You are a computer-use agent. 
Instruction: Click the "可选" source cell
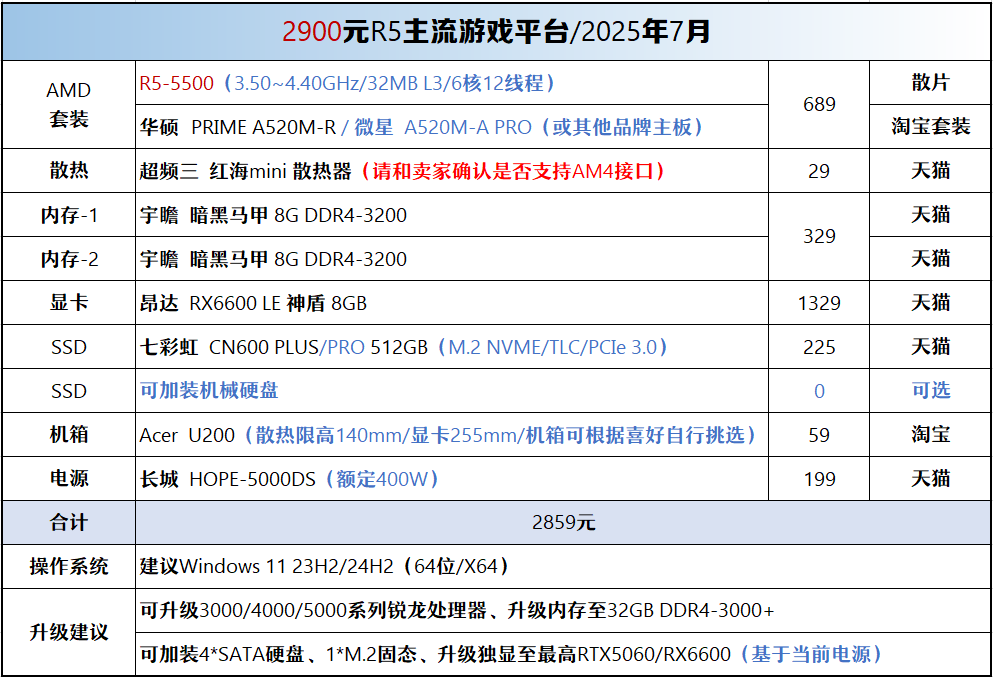(x=930, y=391)
